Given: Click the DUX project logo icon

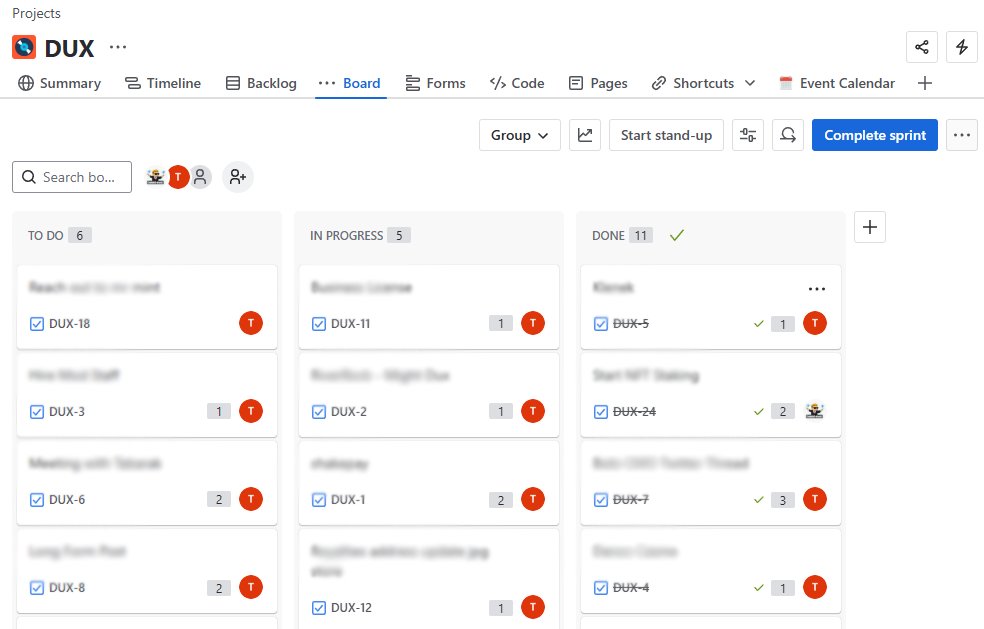Looking at the screenshot, I should click(x=24, y=48).
